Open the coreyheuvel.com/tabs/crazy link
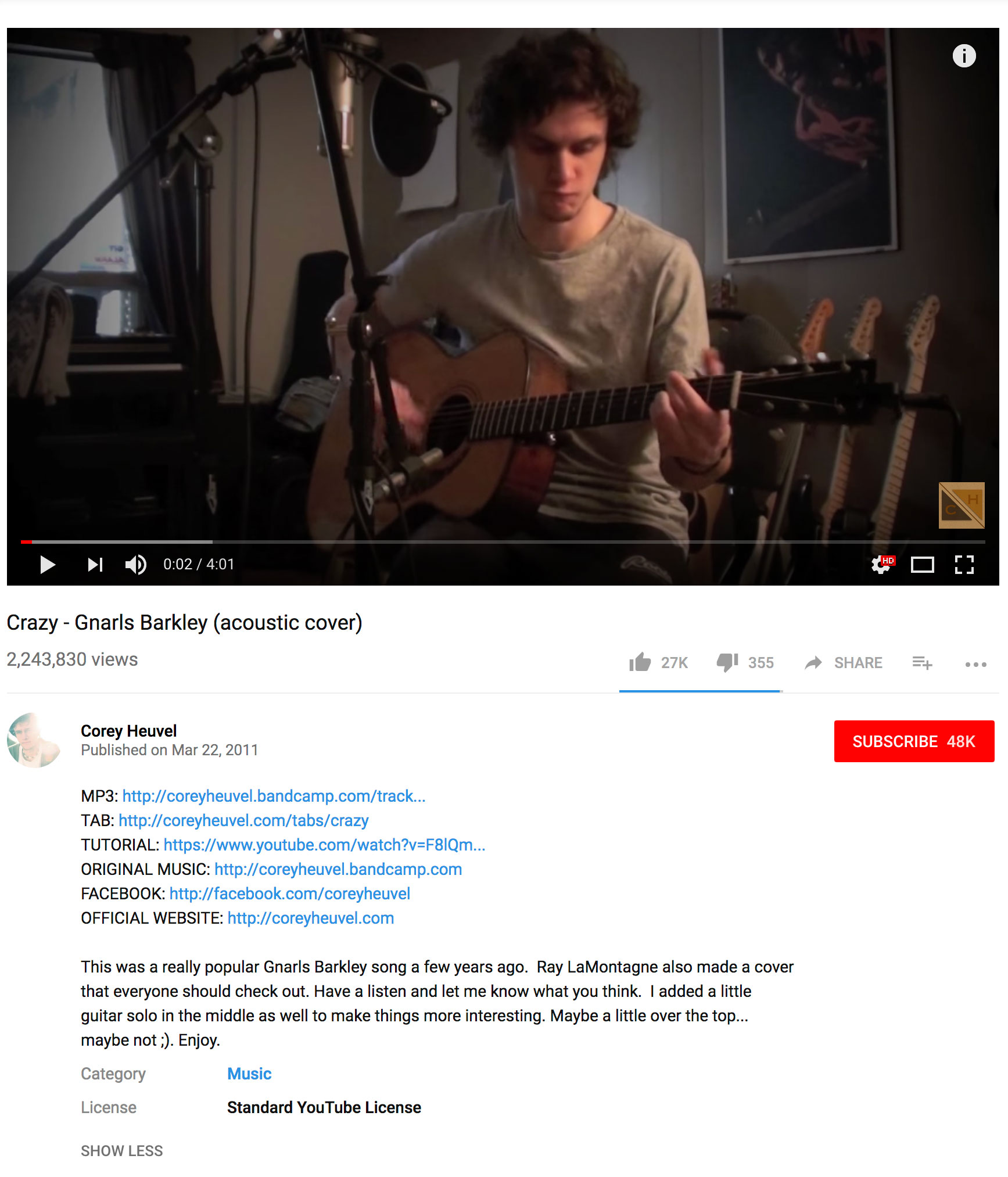Viewport: 1008px width, 1177px height. click(243, 820)
